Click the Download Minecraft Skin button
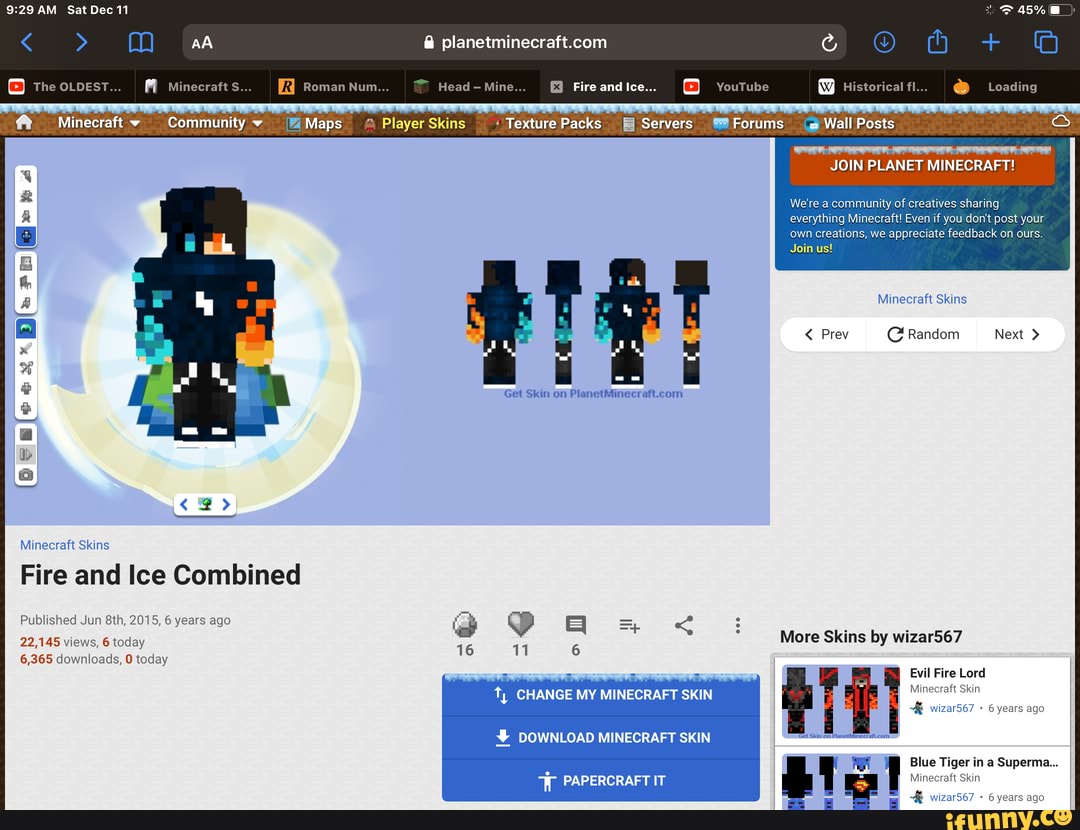This screenshot has height=830, width=1080. point(601,738)
